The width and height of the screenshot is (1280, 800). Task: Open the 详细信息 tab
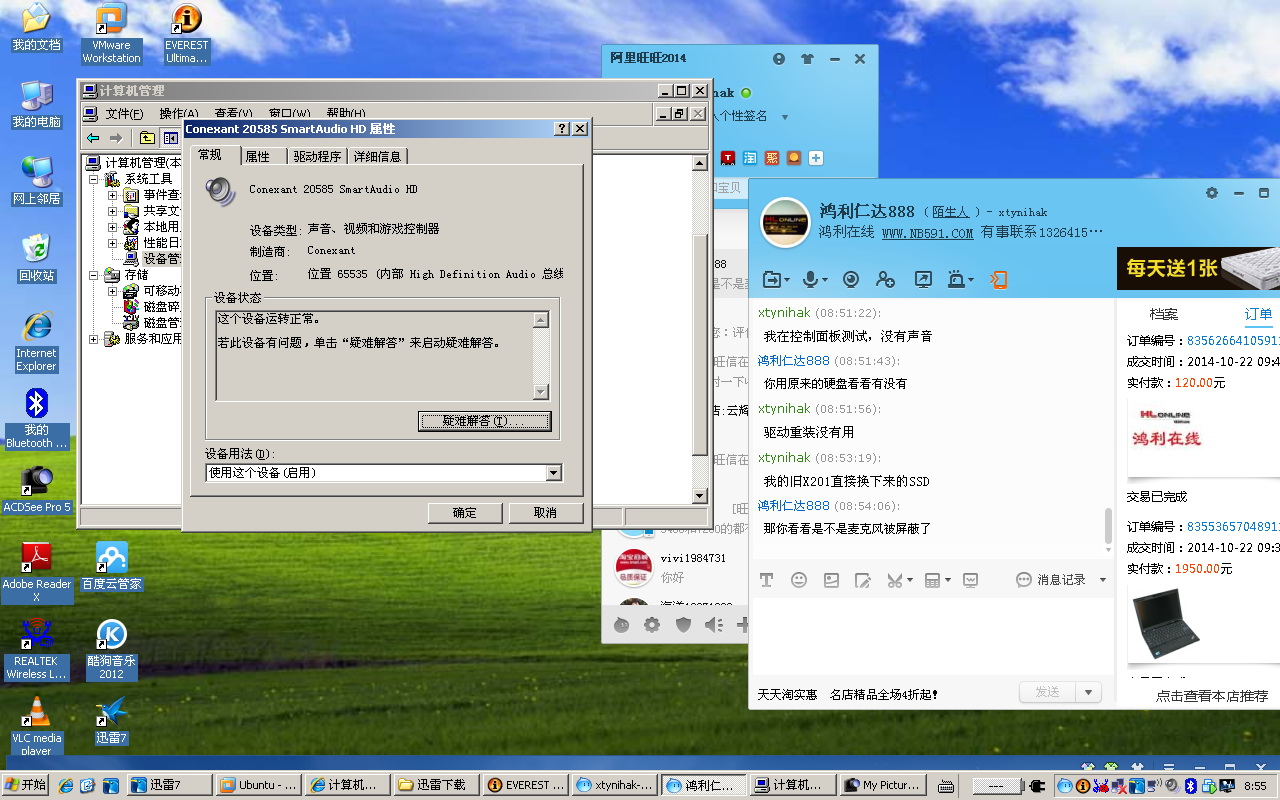377,156
